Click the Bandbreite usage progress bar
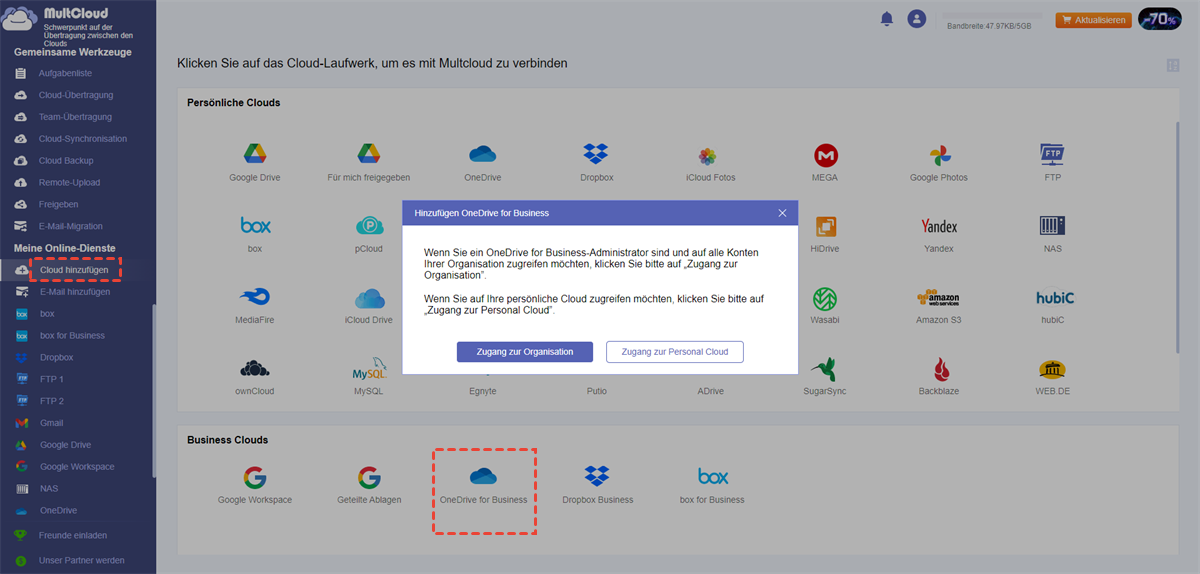The image size is (1200, 574). click(993, 16)
